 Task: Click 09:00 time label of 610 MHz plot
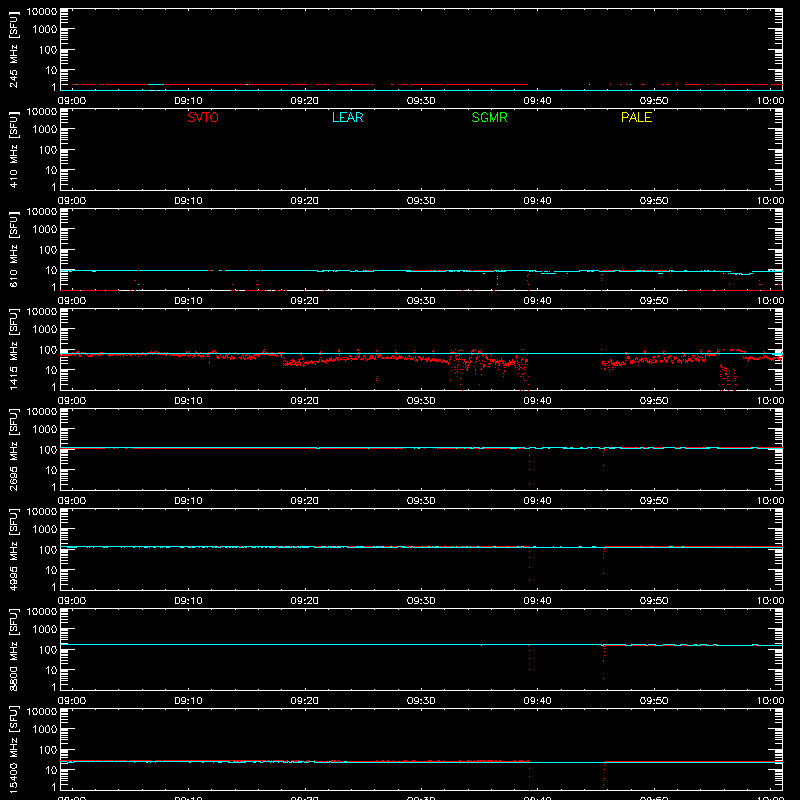[x=72, y=301]
